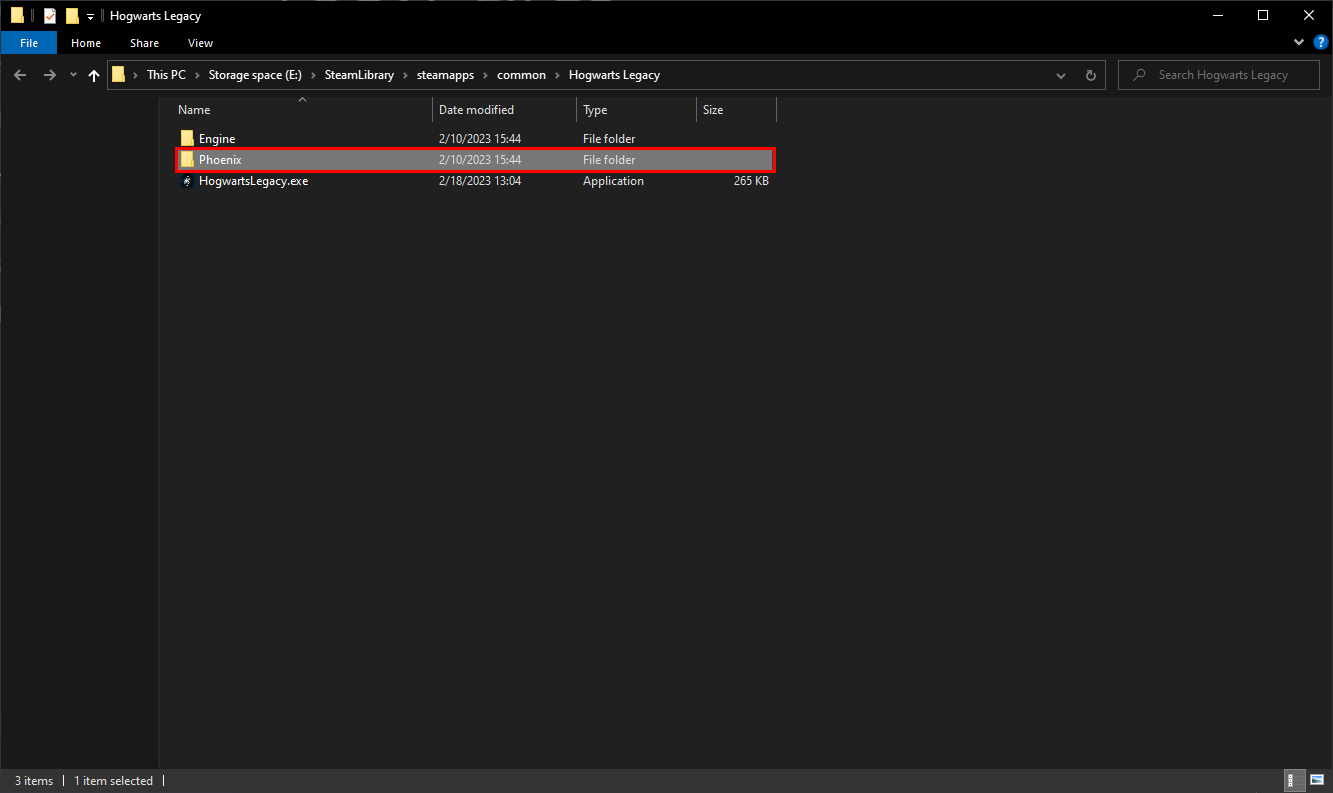1333x793 pixels.
Task: Expand the chevron after common breadcrumb
Action: (557, 75)
